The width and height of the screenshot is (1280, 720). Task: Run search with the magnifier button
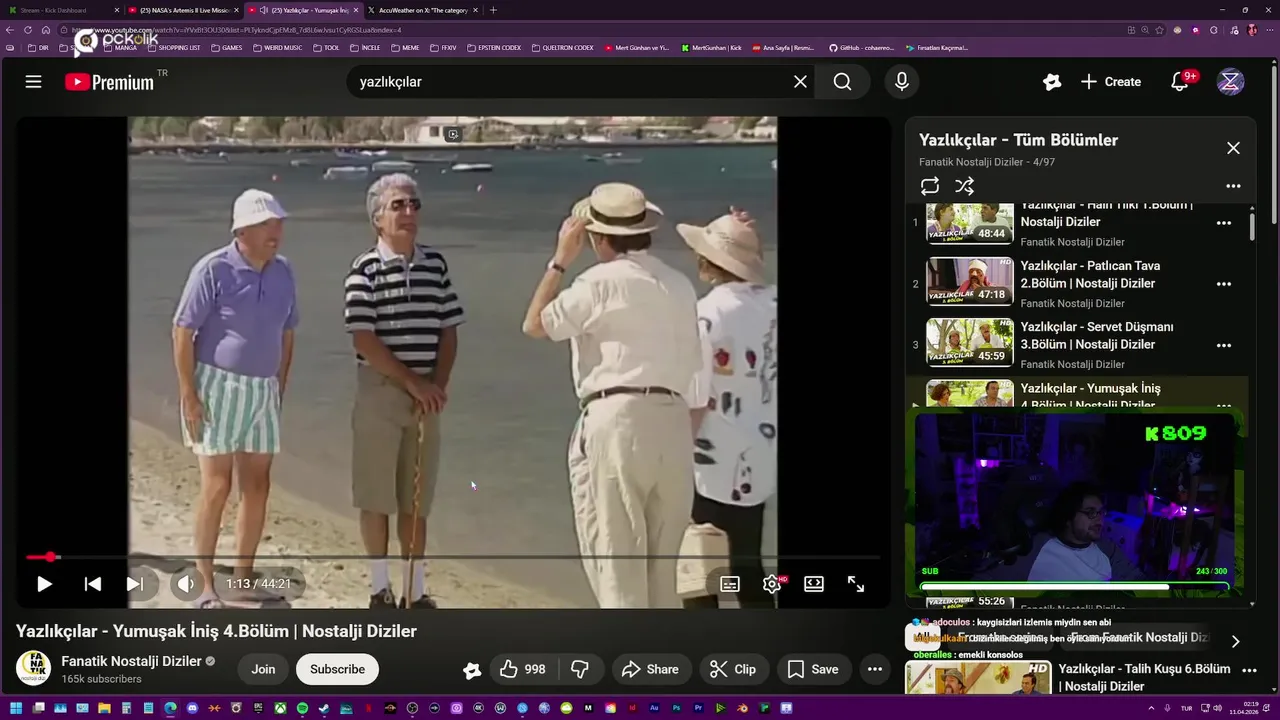click(842, 82)
